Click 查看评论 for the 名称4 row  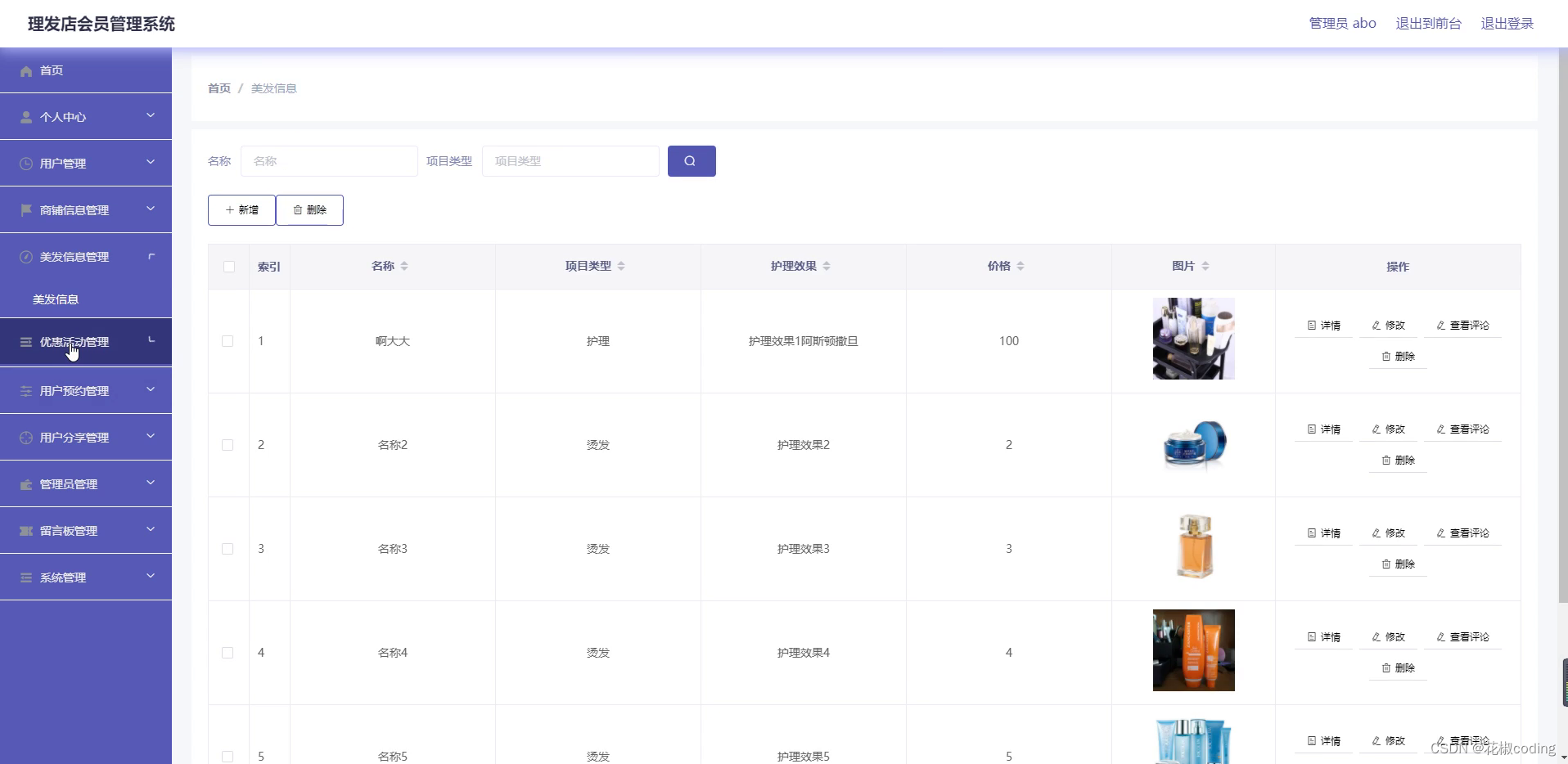(x=1463, y=637)
